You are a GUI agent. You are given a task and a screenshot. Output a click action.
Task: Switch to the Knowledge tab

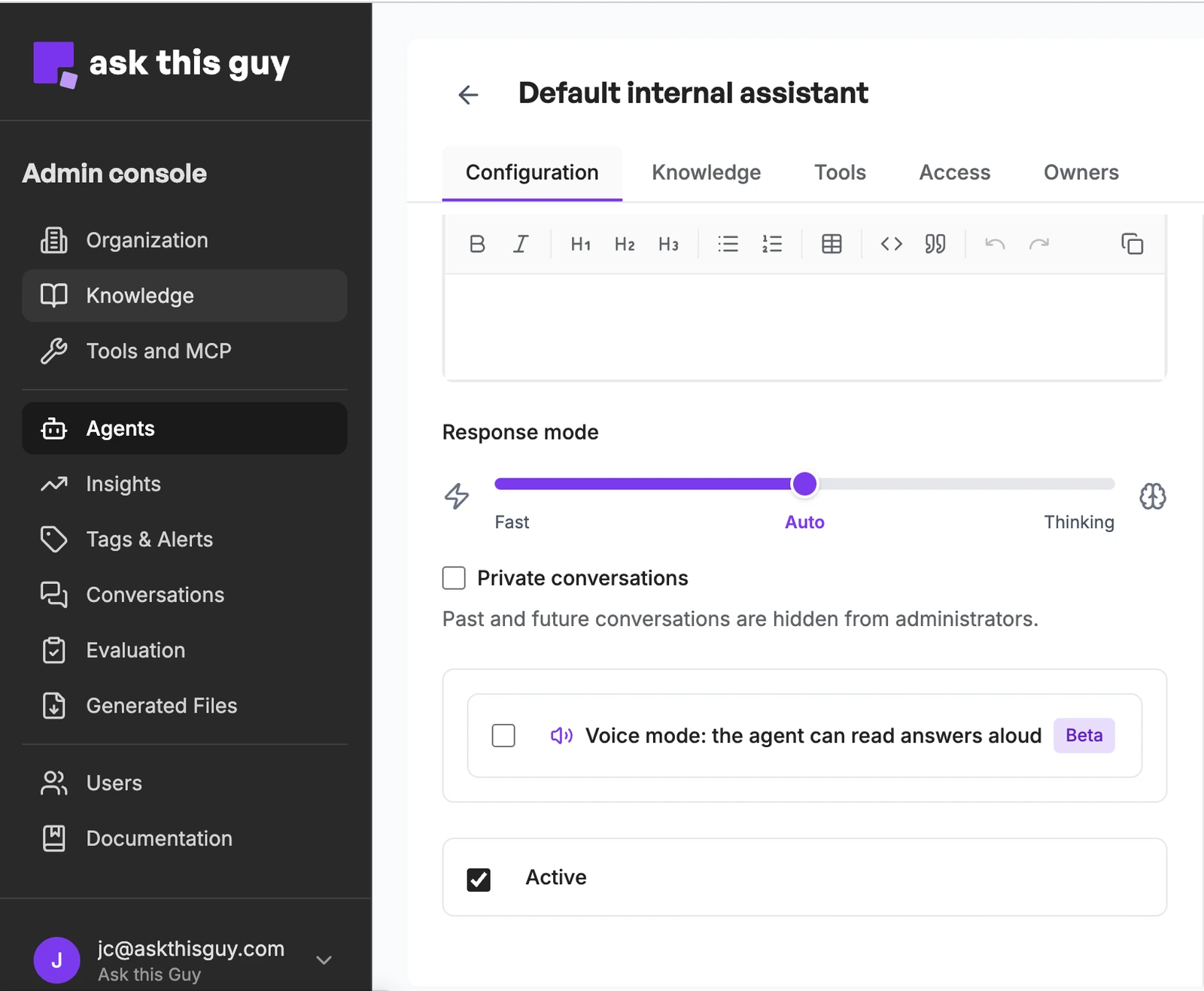(706, 172)
